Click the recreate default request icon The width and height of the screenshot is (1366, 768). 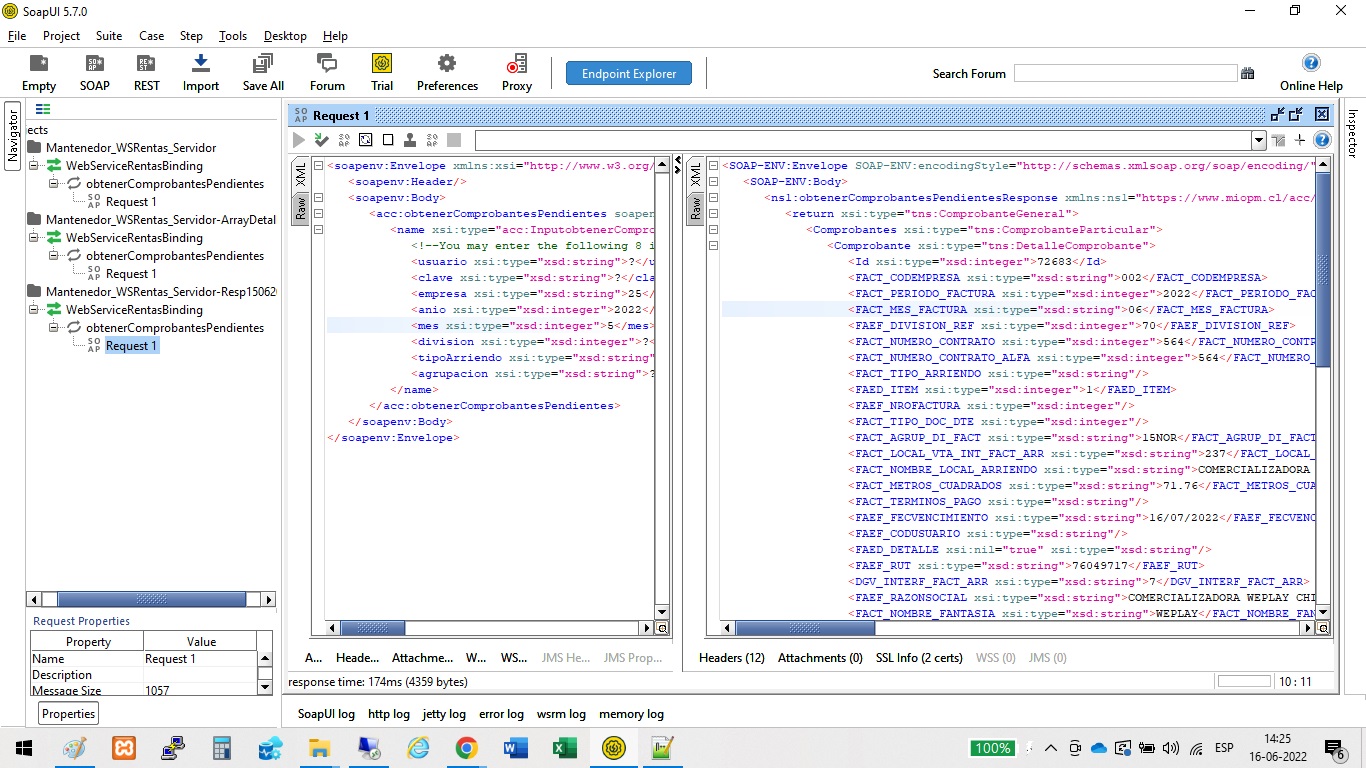coord(366,140)
